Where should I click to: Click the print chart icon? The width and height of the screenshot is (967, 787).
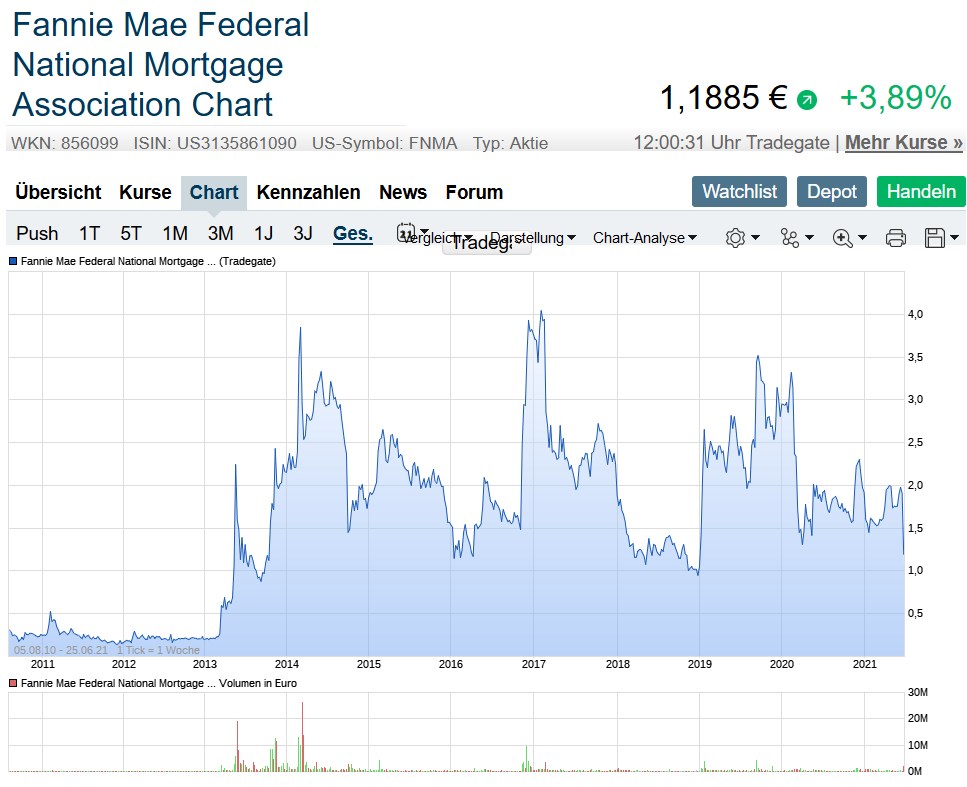[895, 238]
